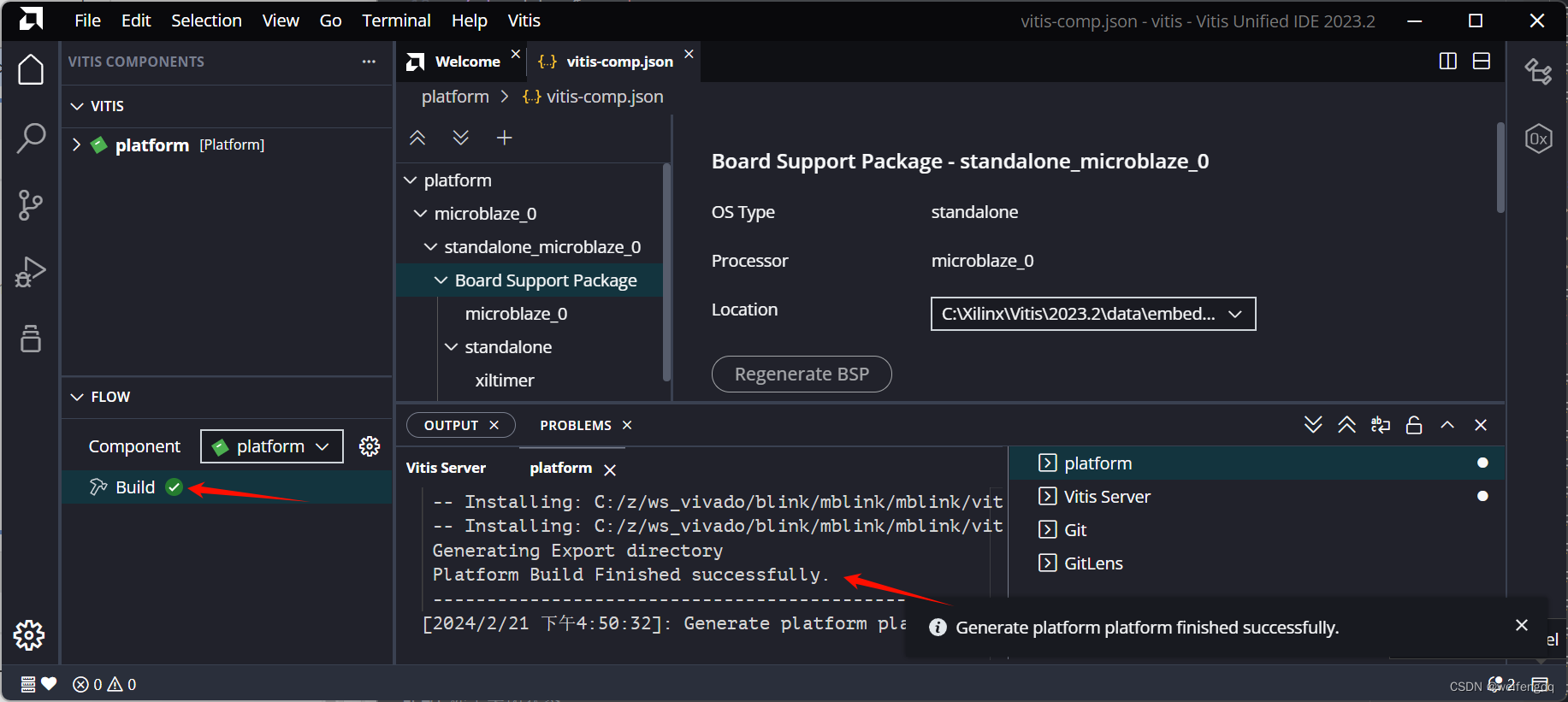Open the View menu
The height and width of the screenshot is (702, 1568).
point(281,21)
